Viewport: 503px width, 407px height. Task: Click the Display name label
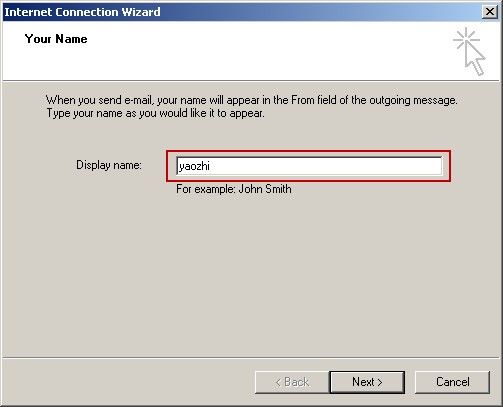[x=109, y=165]
